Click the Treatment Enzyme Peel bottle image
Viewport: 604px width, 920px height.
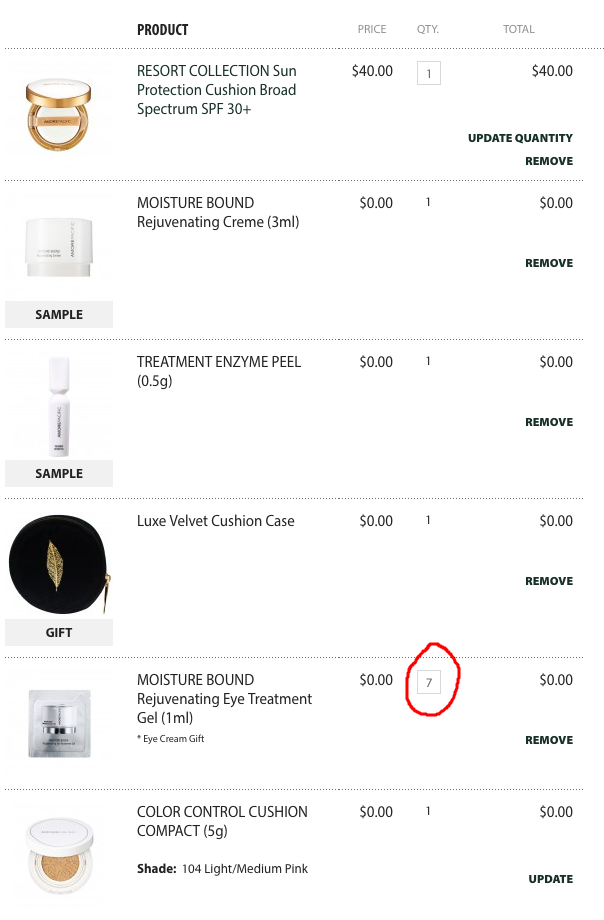point(59,406)
